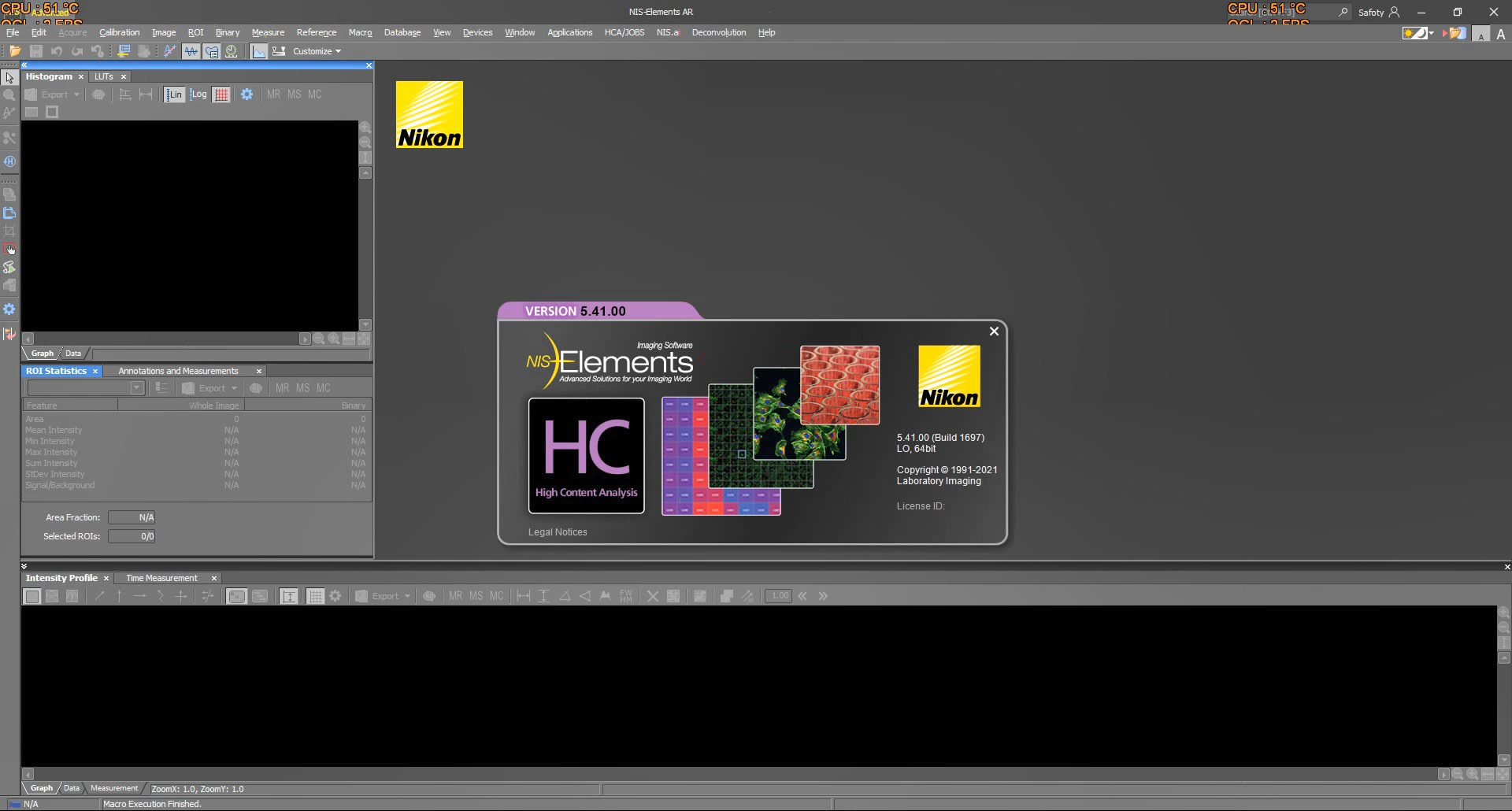Click the Area Fraction value field
Image resolution: width=1512 pixels, height=811 pixels.
(x=132, y=517)
